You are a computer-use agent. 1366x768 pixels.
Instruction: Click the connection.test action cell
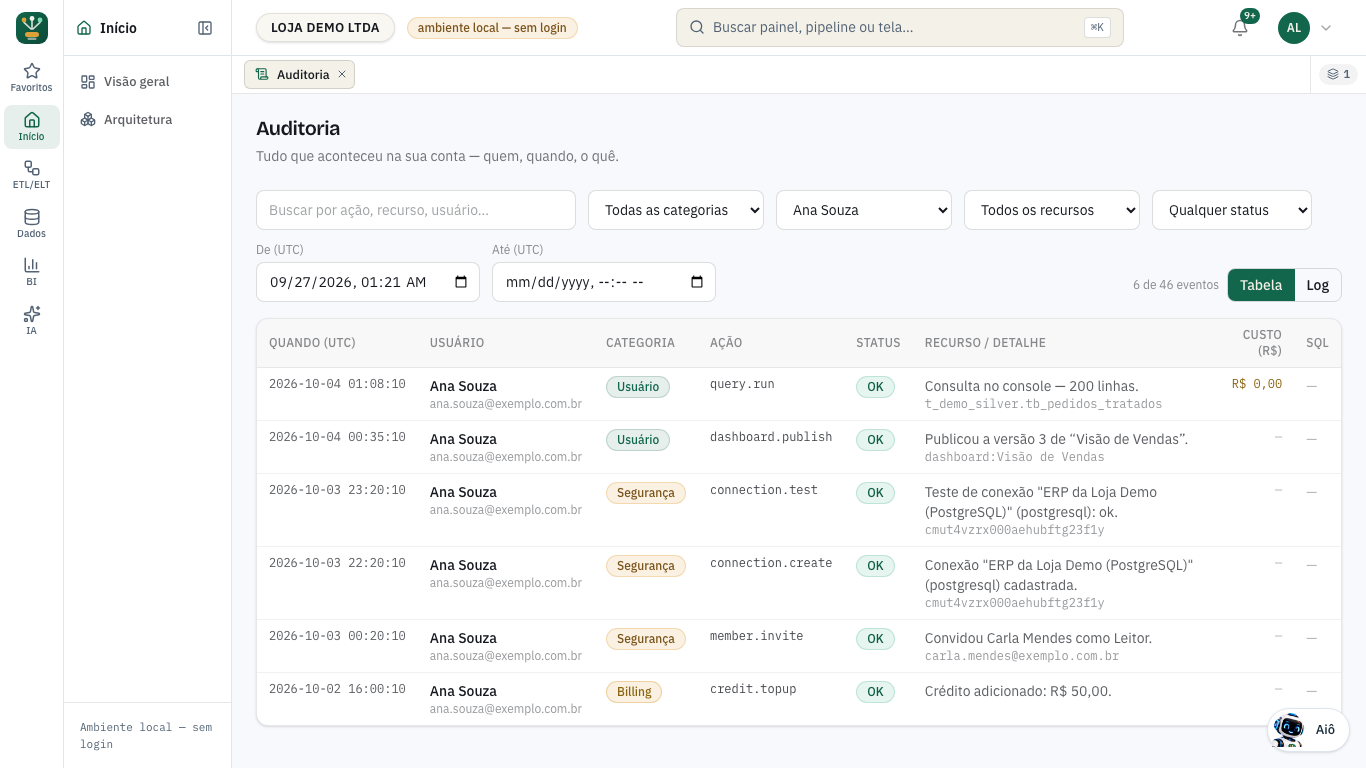point(764,490)
